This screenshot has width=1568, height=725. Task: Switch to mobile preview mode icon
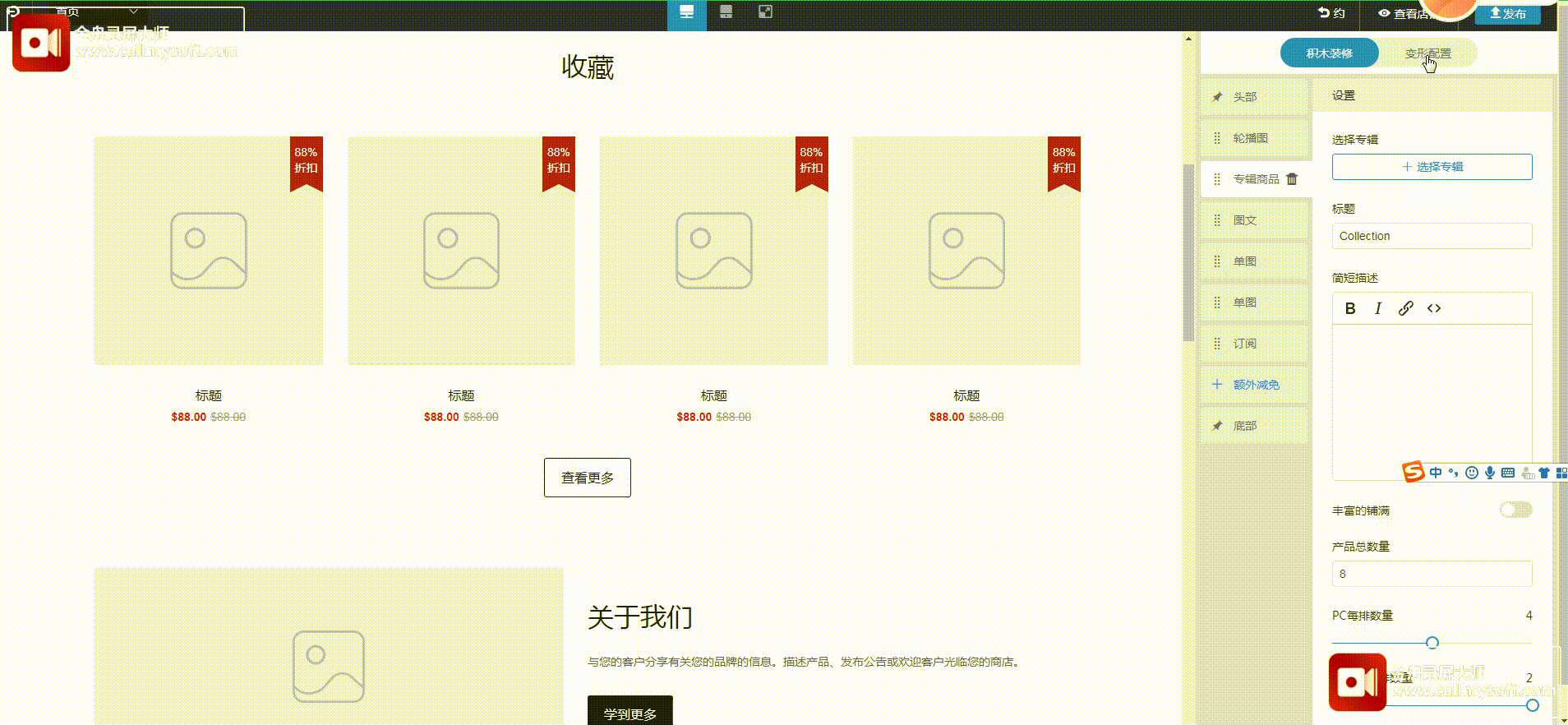coord(726,12)
